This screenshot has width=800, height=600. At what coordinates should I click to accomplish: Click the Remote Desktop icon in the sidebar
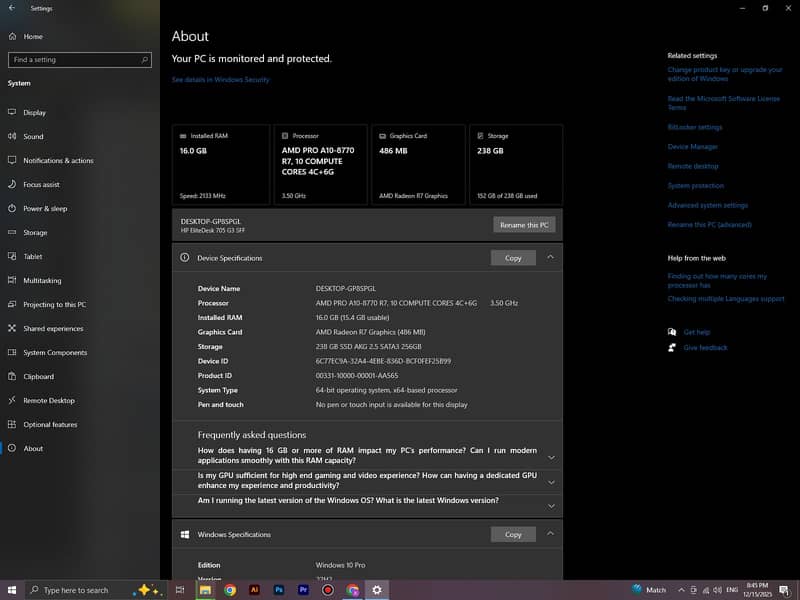click(x=12, y=400)
